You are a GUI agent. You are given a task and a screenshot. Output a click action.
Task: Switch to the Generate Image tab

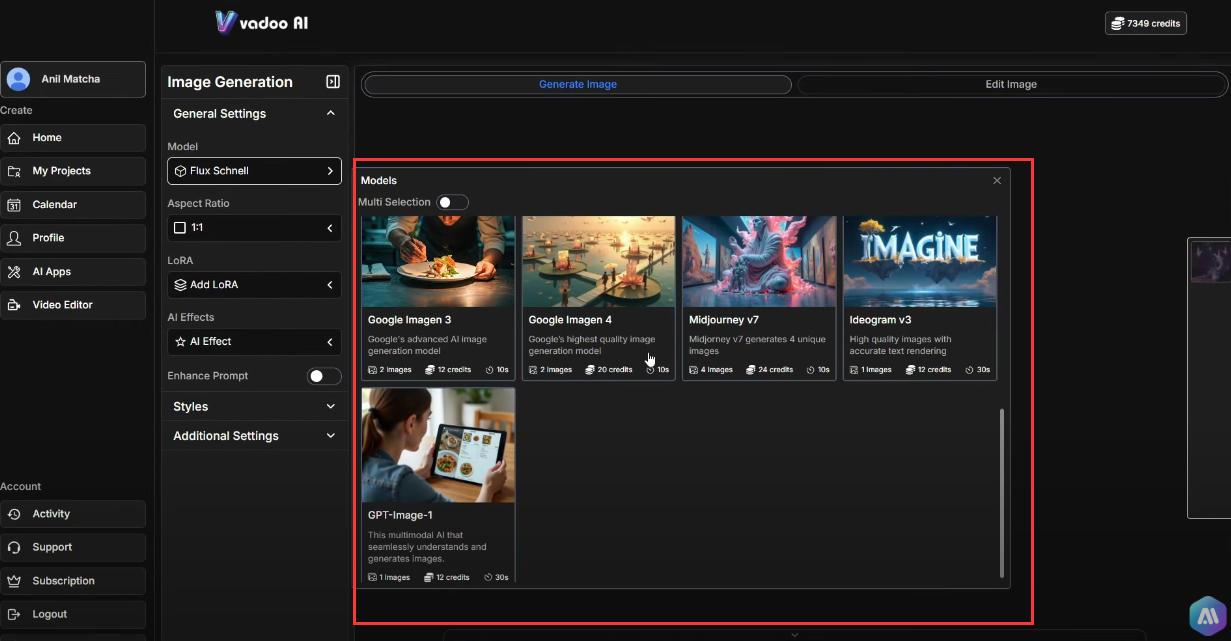[x=578, y=85]
